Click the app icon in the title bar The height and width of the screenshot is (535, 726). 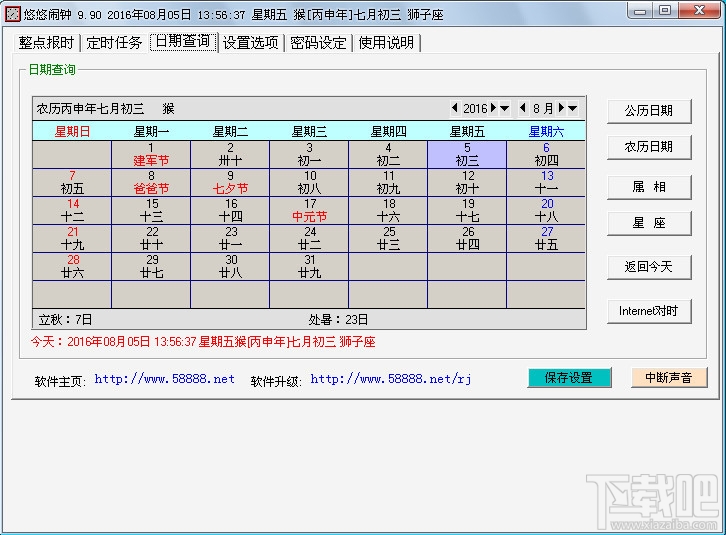(x=13, y=14)
